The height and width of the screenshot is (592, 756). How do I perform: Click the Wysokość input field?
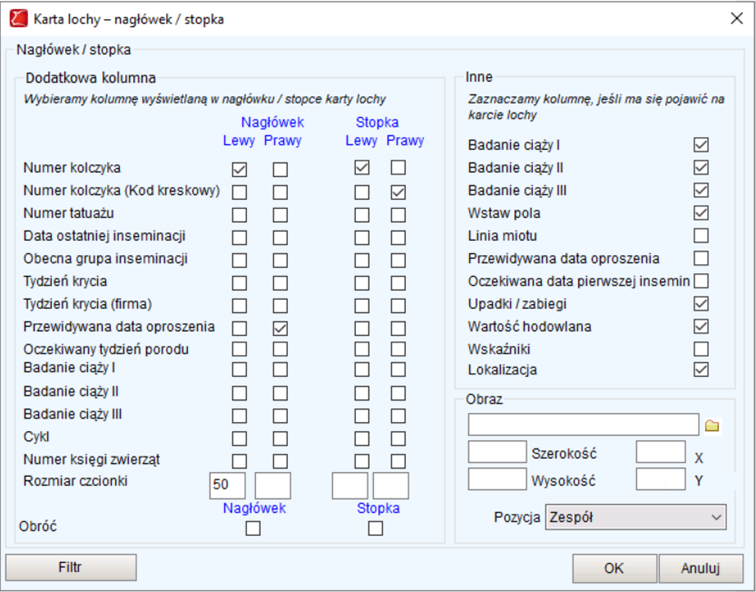tap(497, 479)
